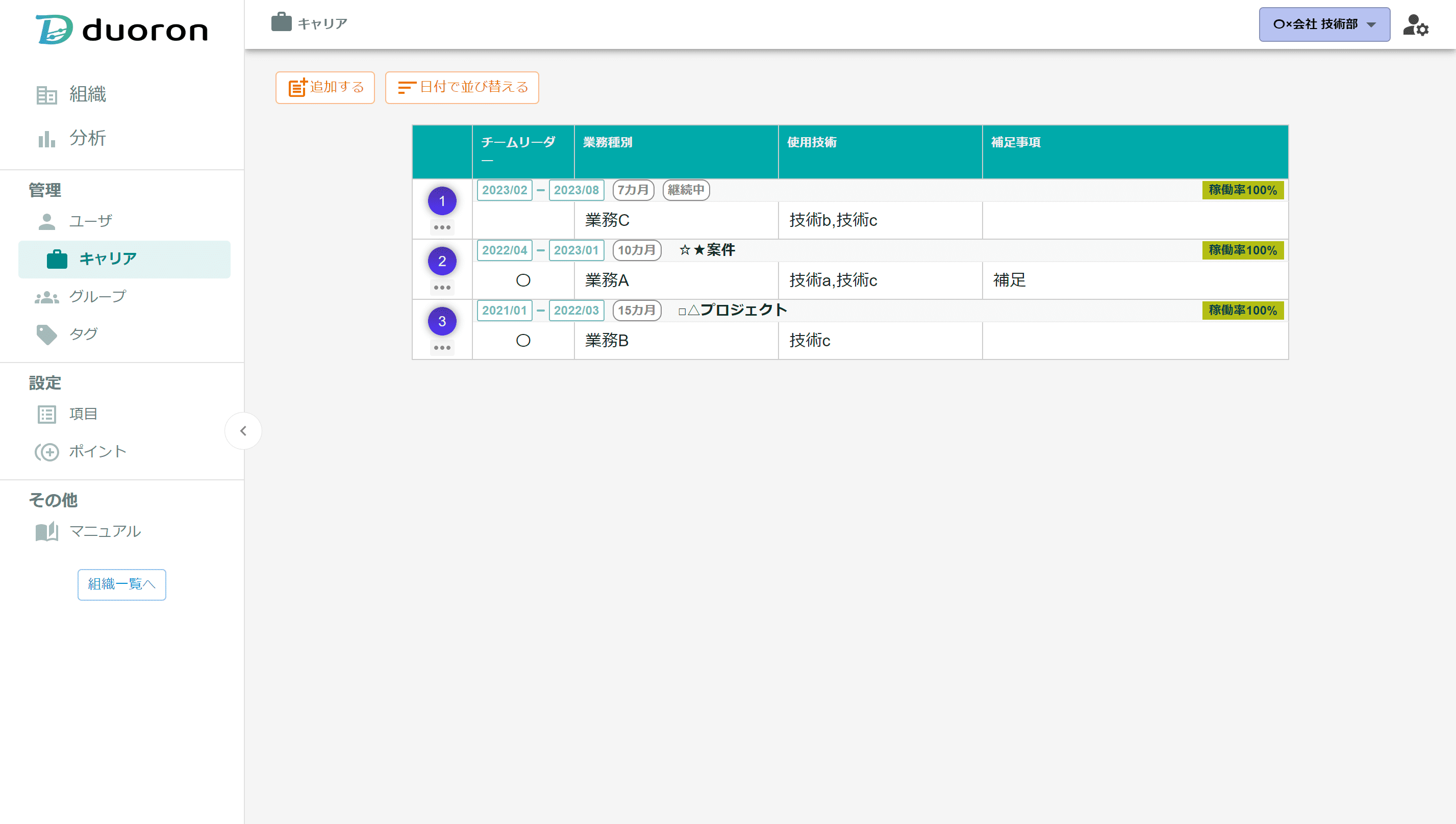Screen dimensions: 1456x824
Task: Open the 組織 menu item
Action: 87,94
